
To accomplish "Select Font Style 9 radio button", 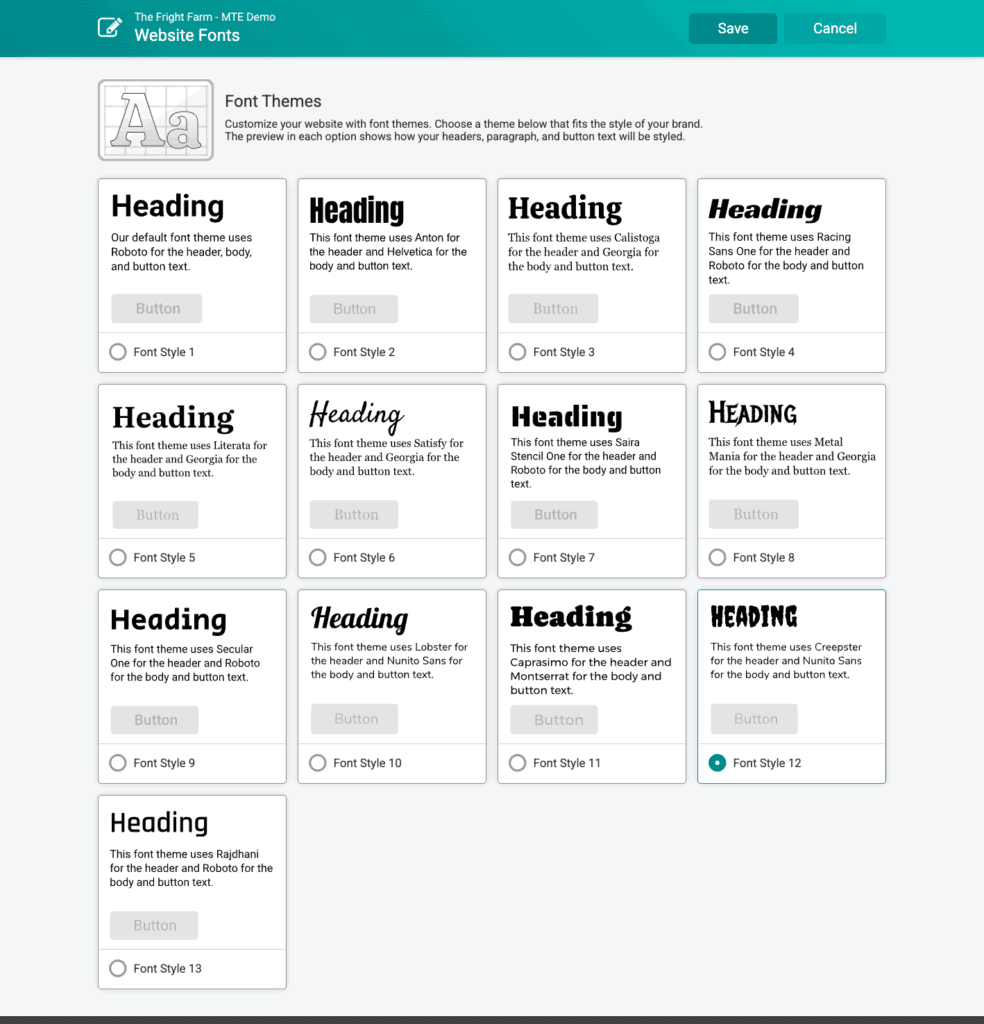I will coord(118,763).
